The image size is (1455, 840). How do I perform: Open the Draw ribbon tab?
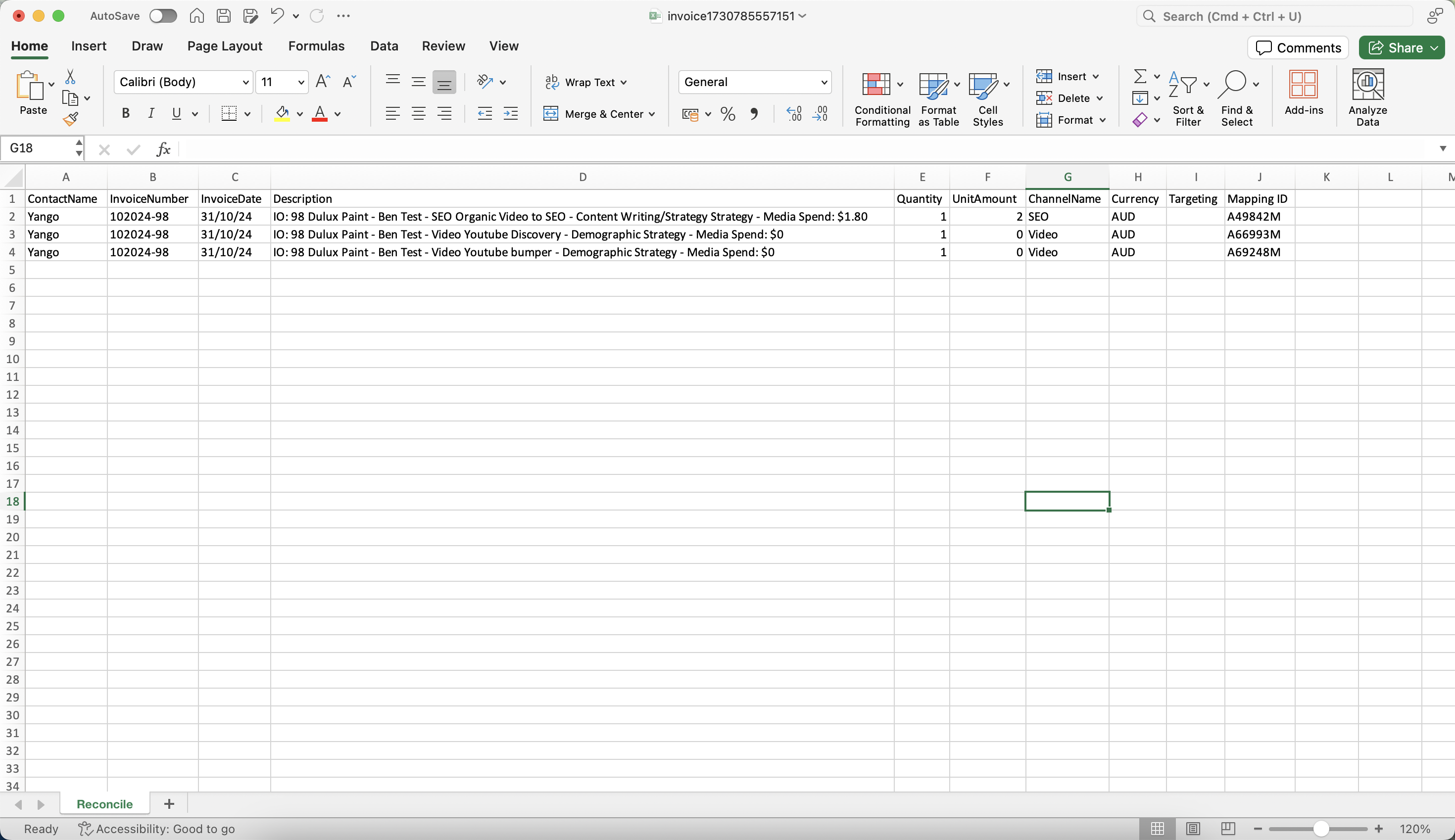pos(147,46)
